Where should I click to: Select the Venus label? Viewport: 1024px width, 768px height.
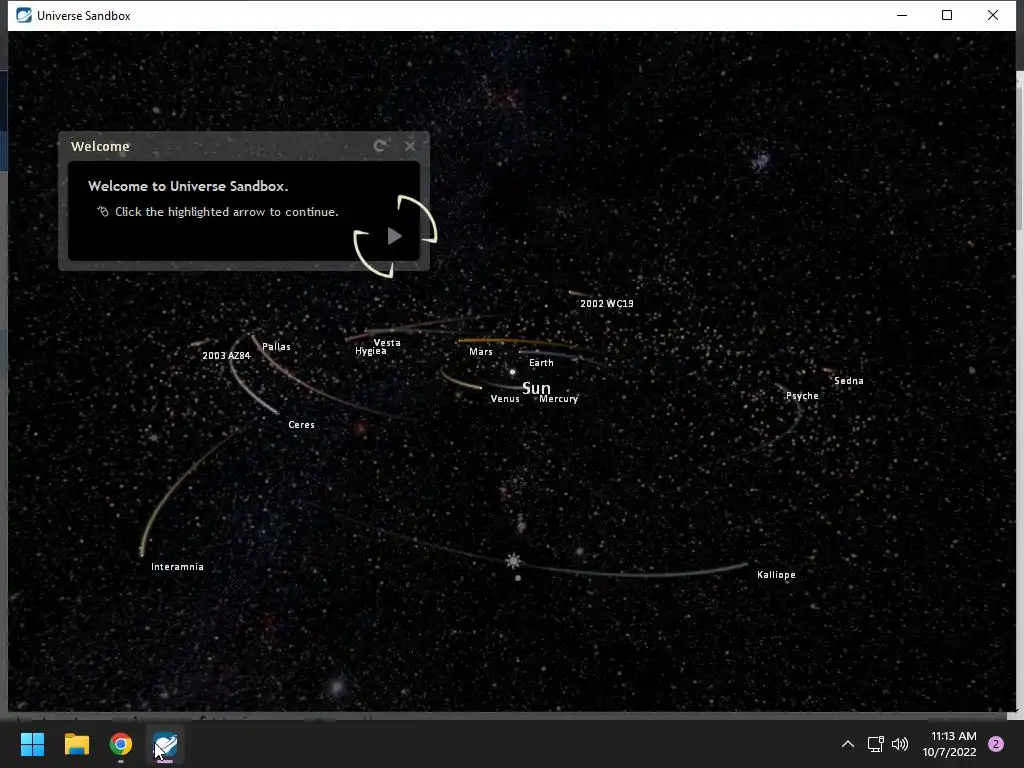(505, 398)
